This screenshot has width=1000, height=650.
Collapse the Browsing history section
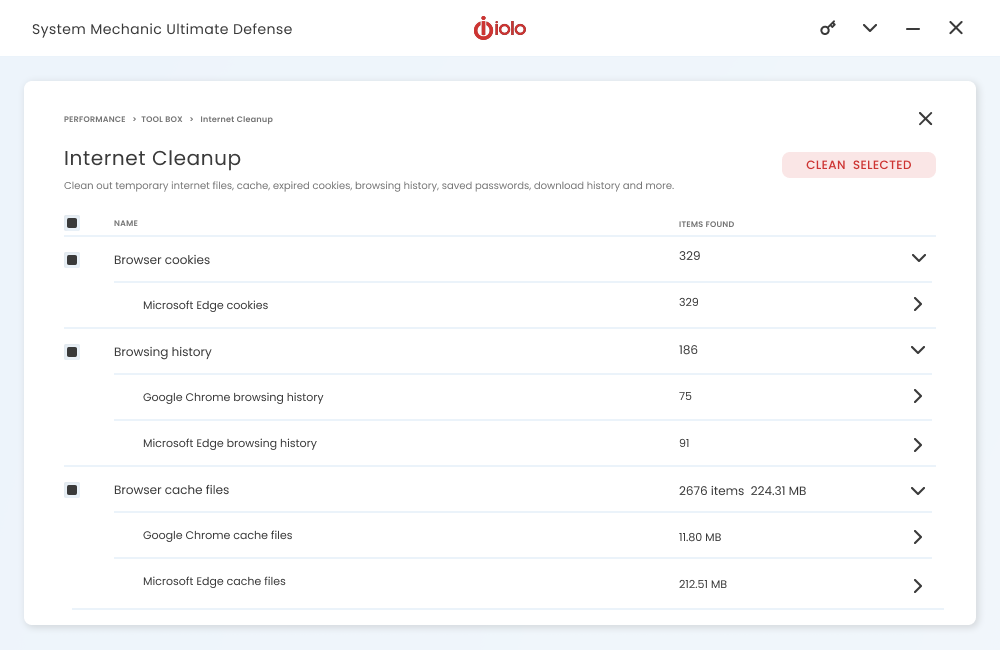pos(918,350)
